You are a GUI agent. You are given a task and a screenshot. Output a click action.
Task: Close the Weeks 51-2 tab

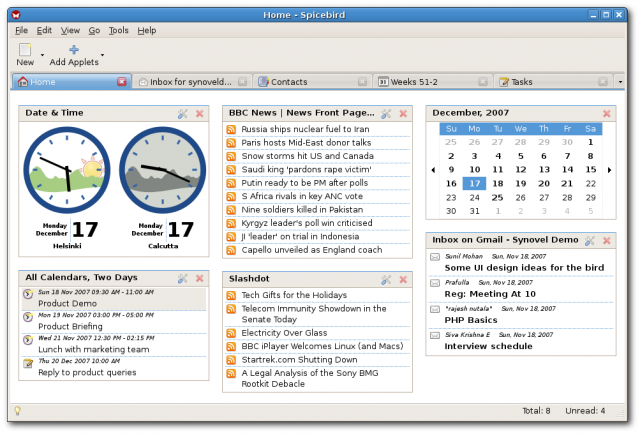click(x=482, y=82)
